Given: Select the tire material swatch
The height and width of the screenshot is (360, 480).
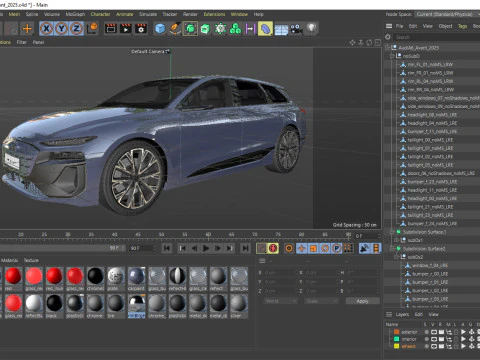Looking at the screenshot, I should point(116,306).
